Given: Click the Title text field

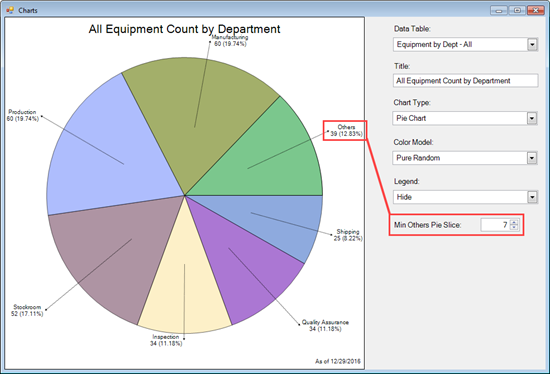Looking at the screenshot, I should click(x=465, y=81).
